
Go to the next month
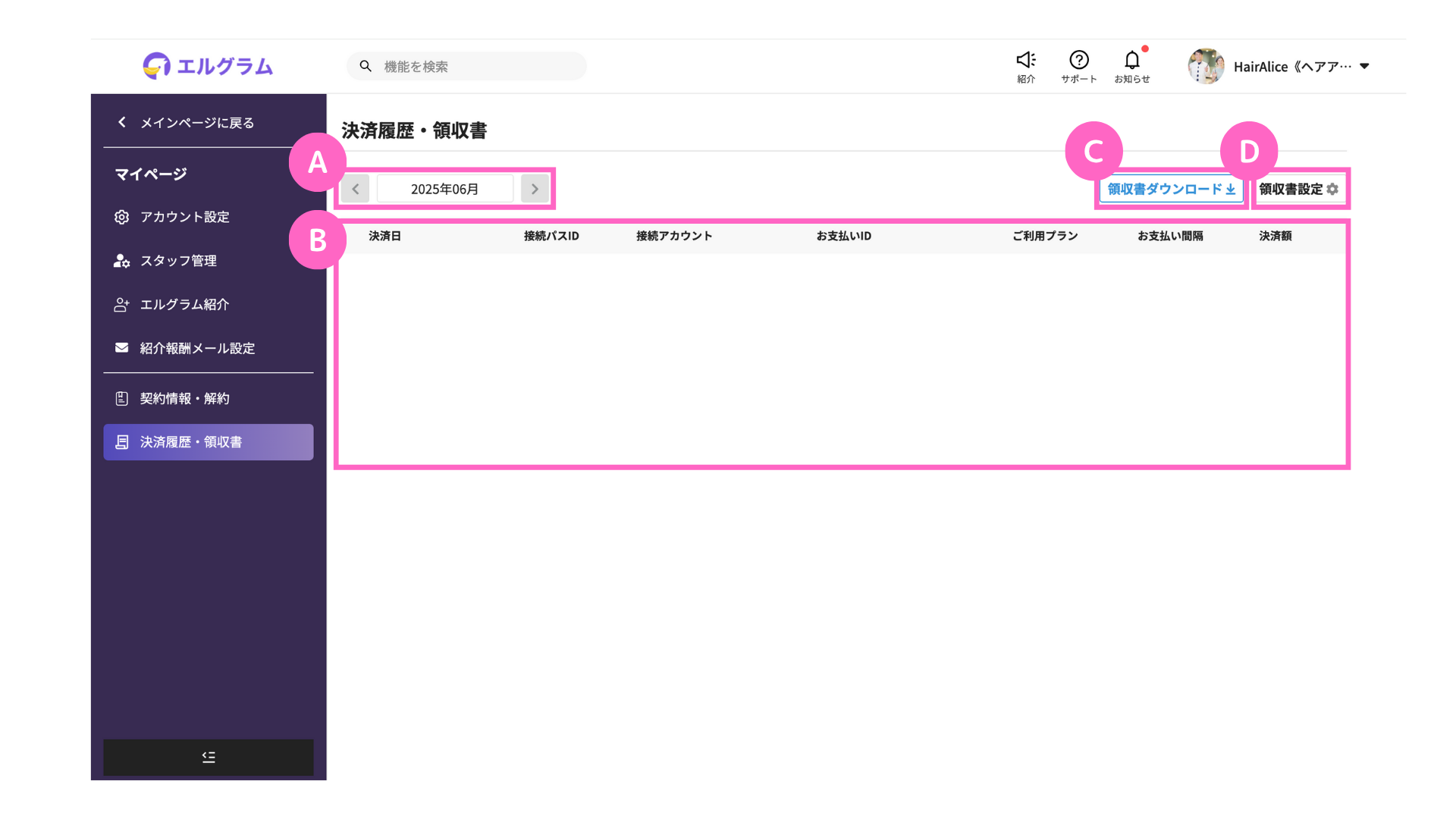pos(535,189)
